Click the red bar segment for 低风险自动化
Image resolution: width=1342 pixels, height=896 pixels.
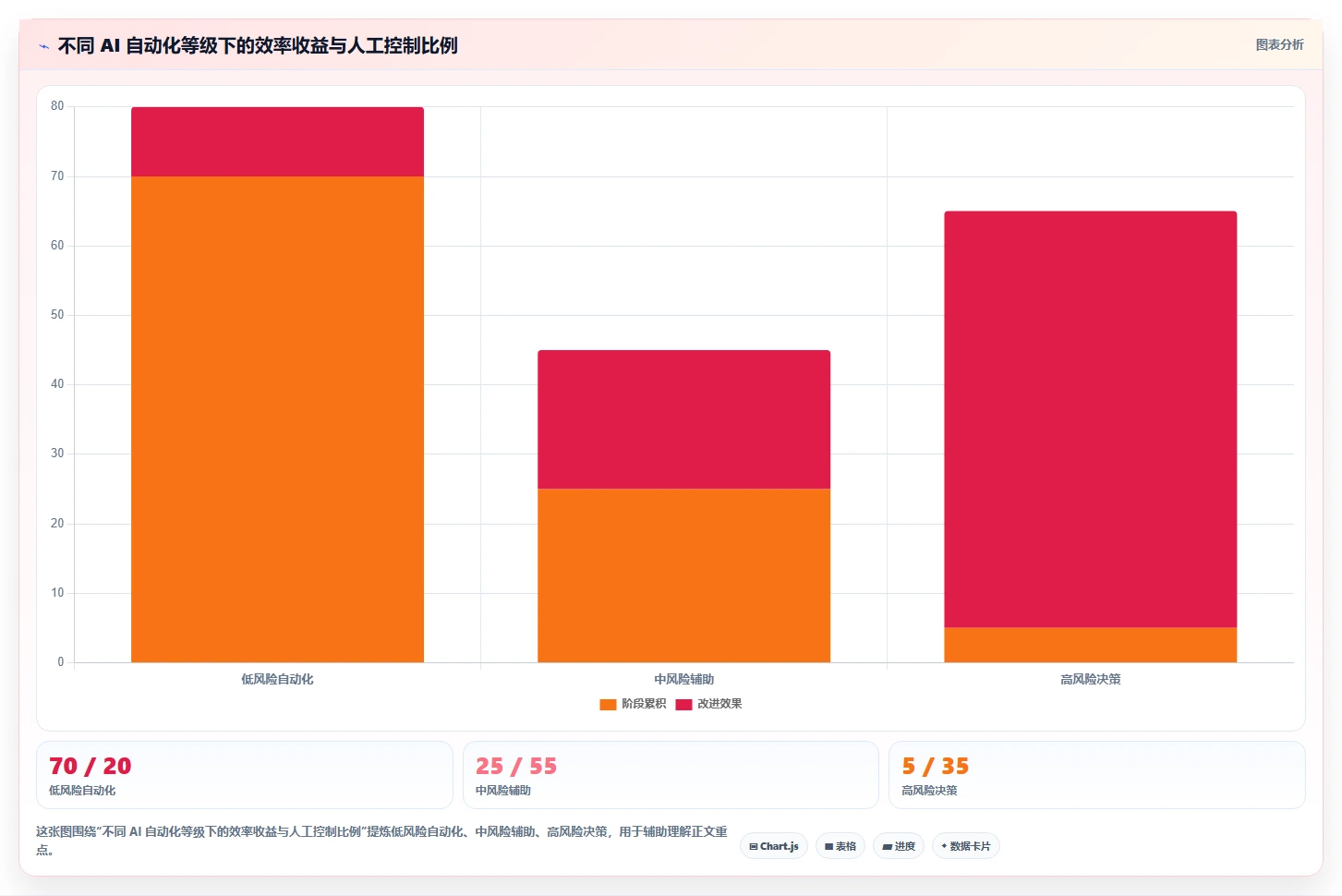point(277,141)
